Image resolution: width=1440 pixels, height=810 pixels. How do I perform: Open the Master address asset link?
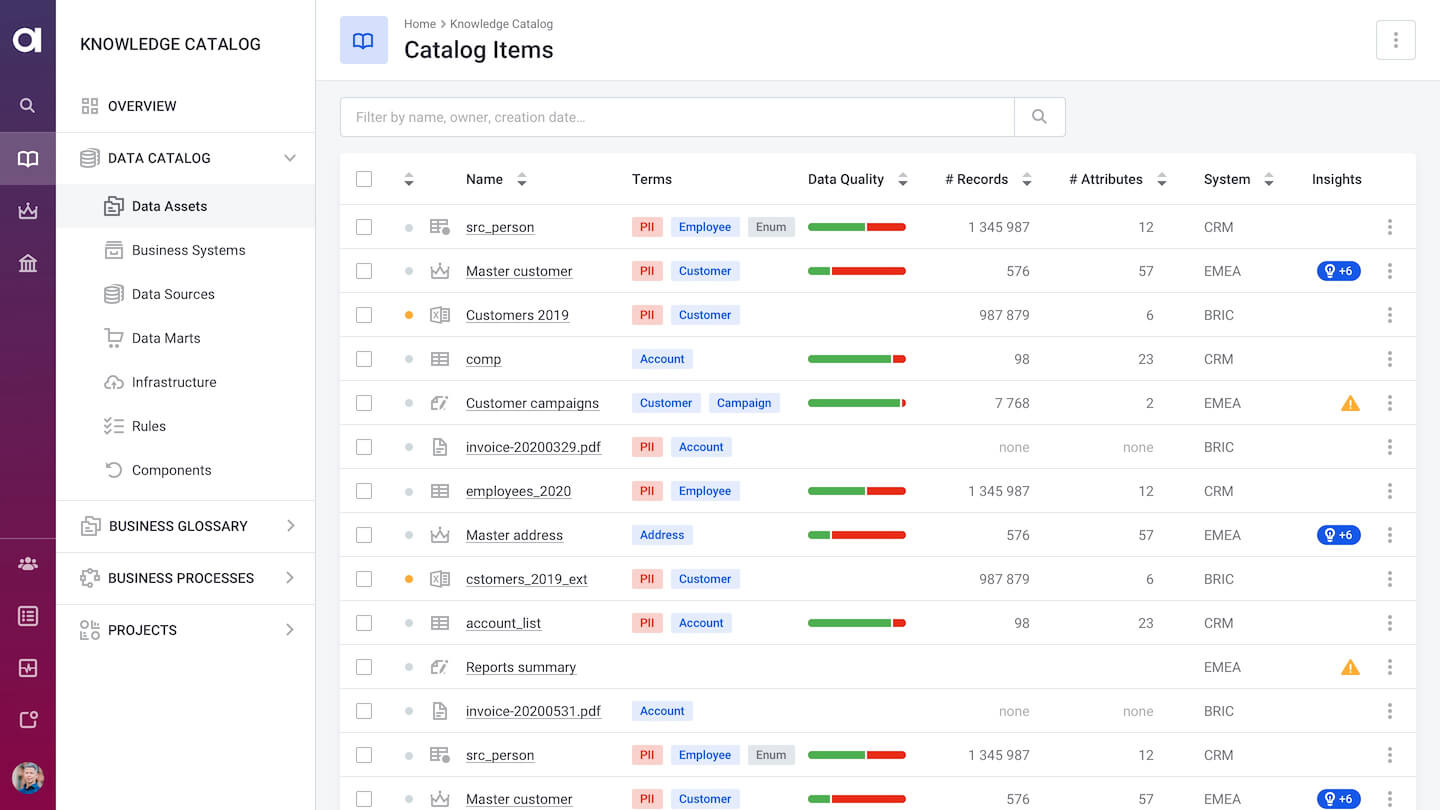pyautogui.click(x=513, y=534)
